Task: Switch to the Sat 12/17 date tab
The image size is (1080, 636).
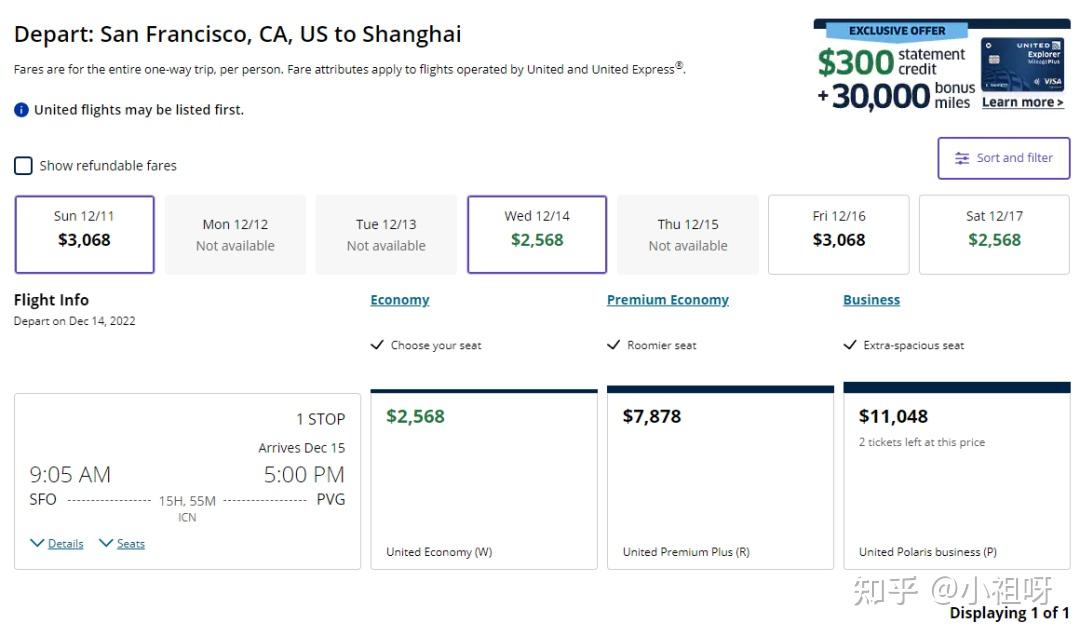Action: point(994,234)
